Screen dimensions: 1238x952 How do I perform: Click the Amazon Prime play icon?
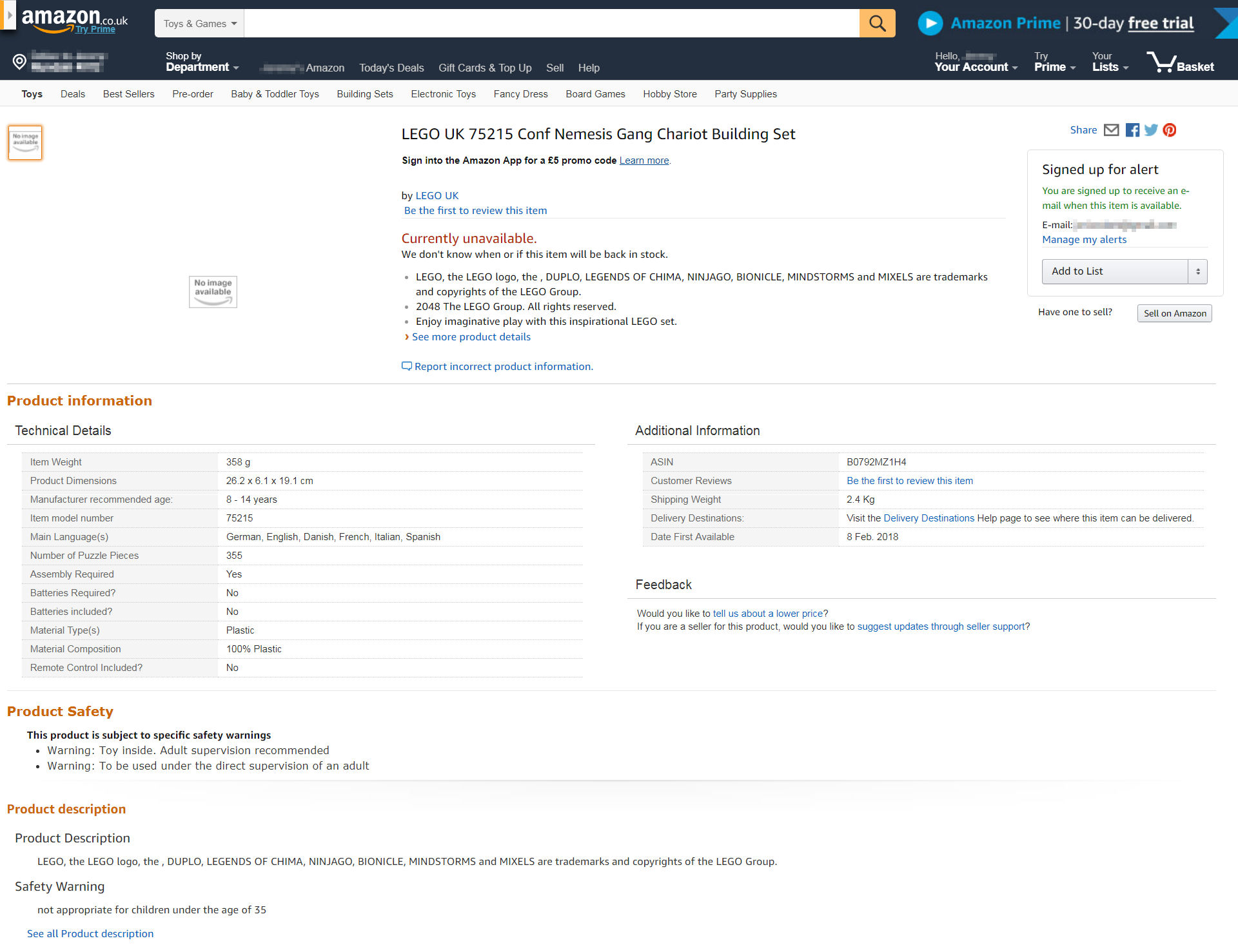click(x=930, y=23)
